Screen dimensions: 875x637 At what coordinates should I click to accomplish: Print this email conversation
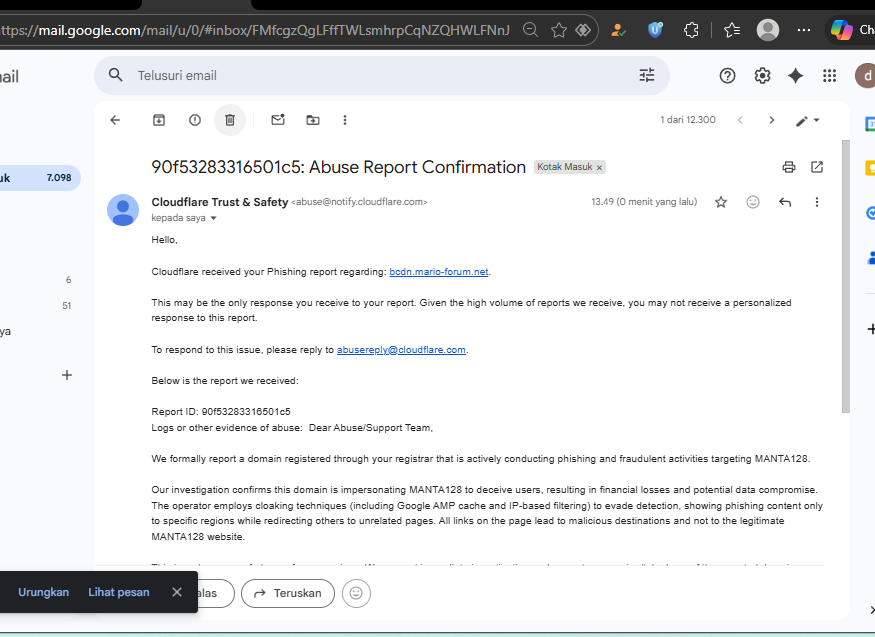[x=789, y=167]
